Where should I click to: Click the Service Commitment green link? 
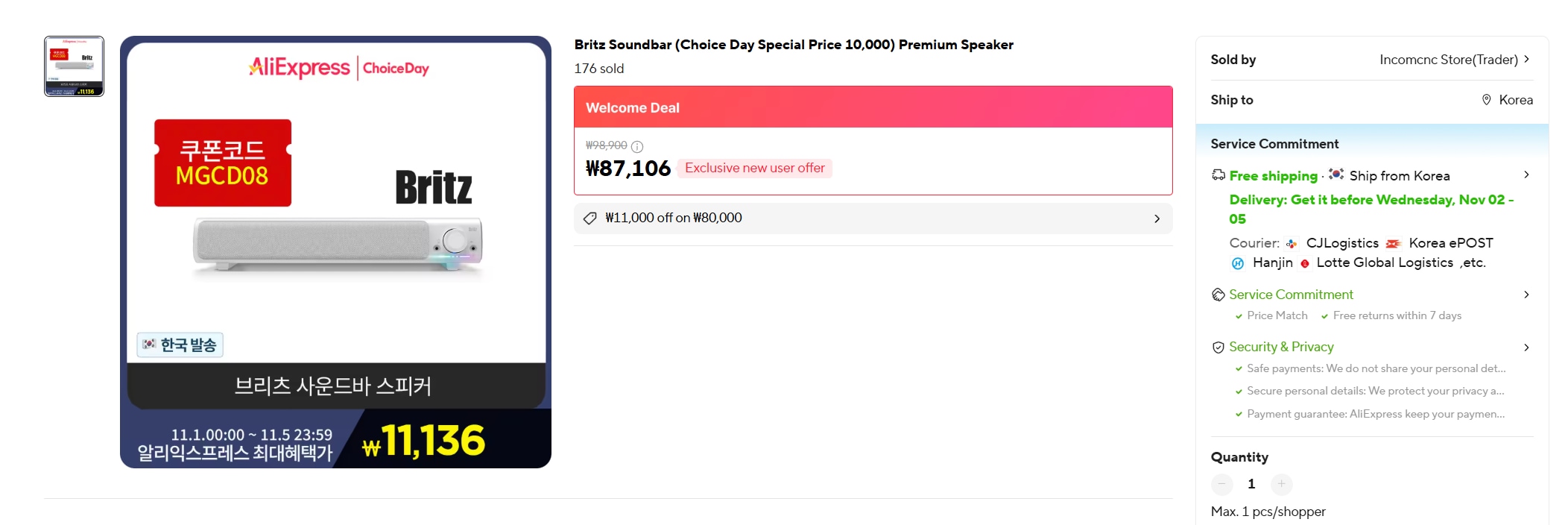[1291, 295]
